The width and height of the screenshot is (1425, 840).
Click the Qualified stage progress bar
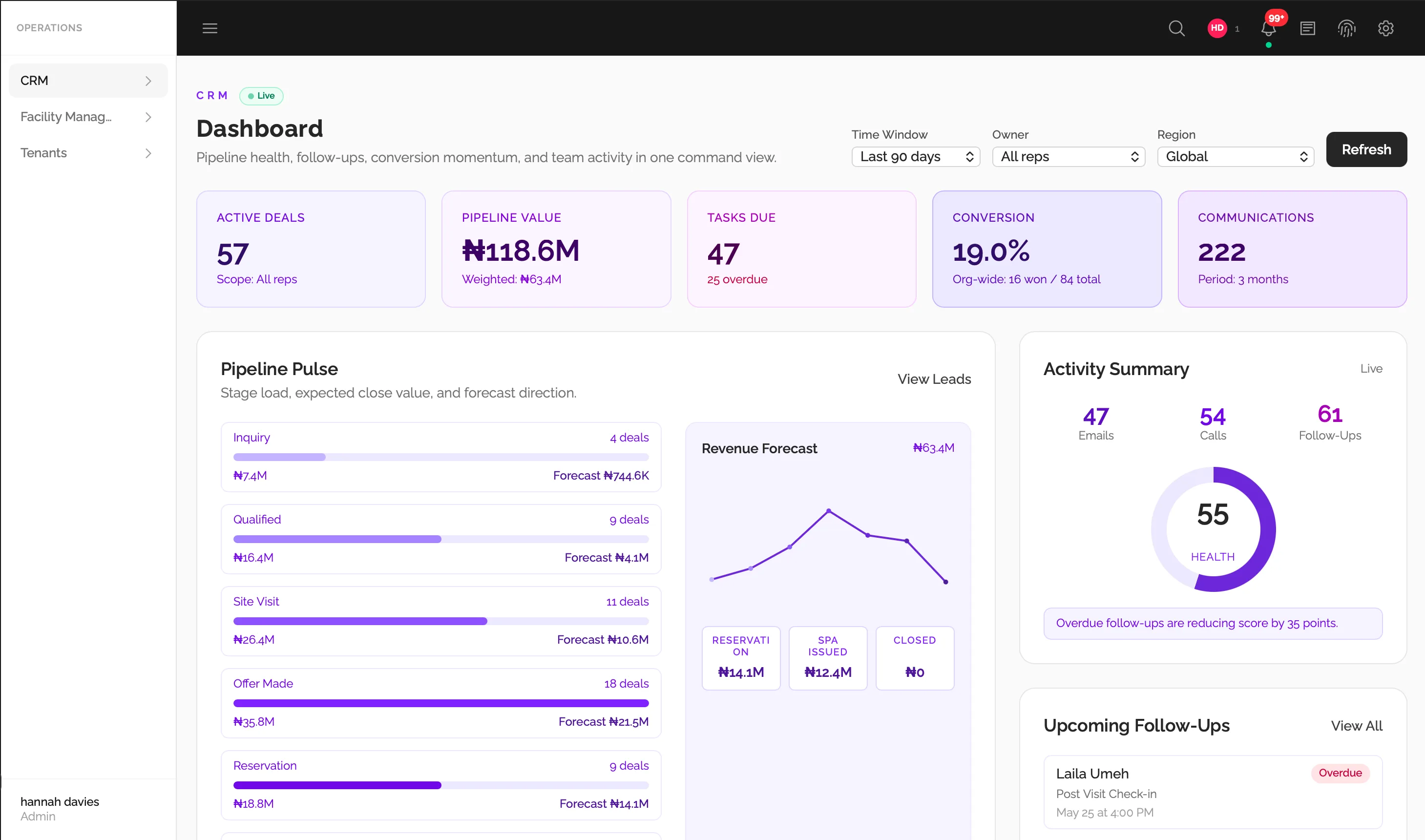[441, 539]
